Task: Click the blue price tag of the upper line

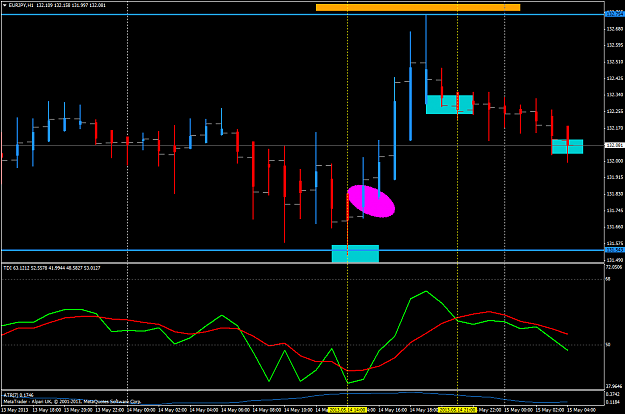Action: (x=615, y=14)
